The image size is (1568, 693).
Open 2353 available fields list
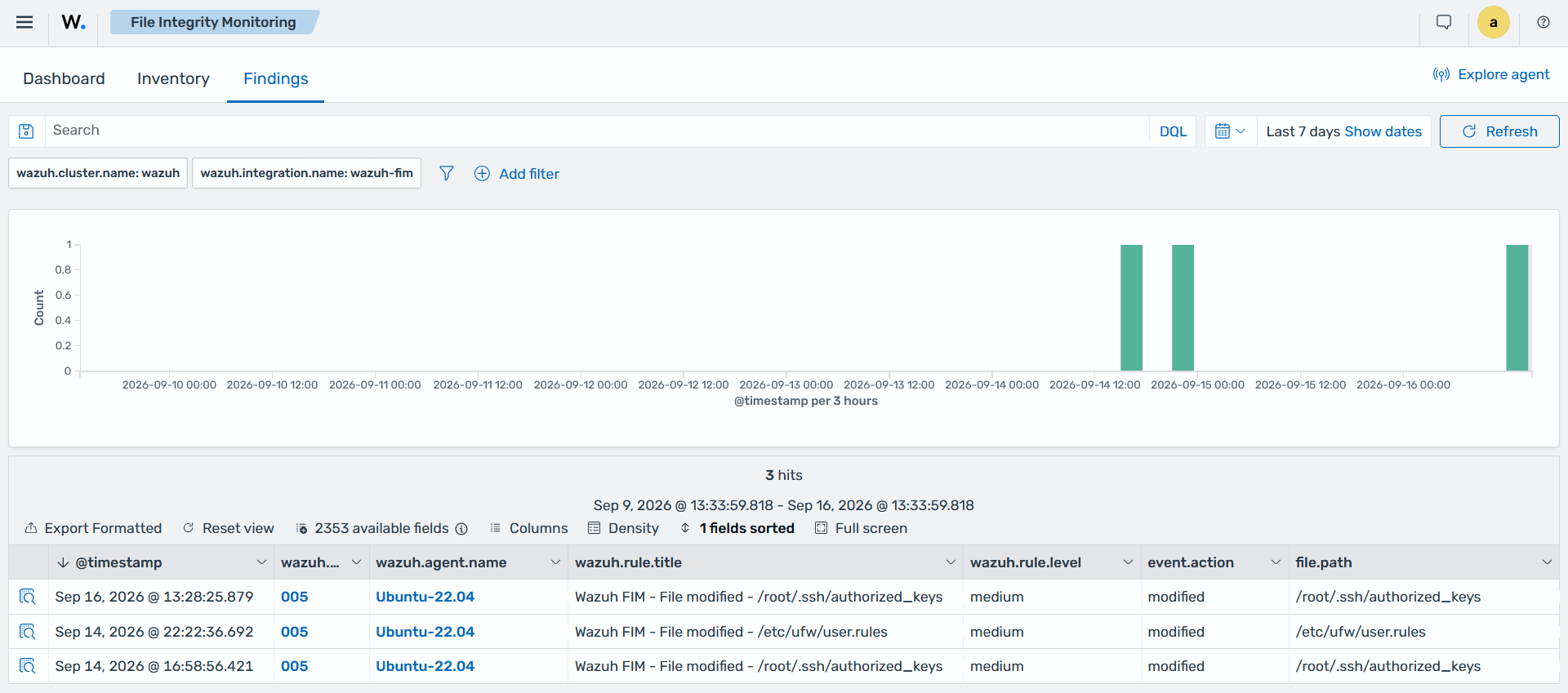[x=372, y=528]
